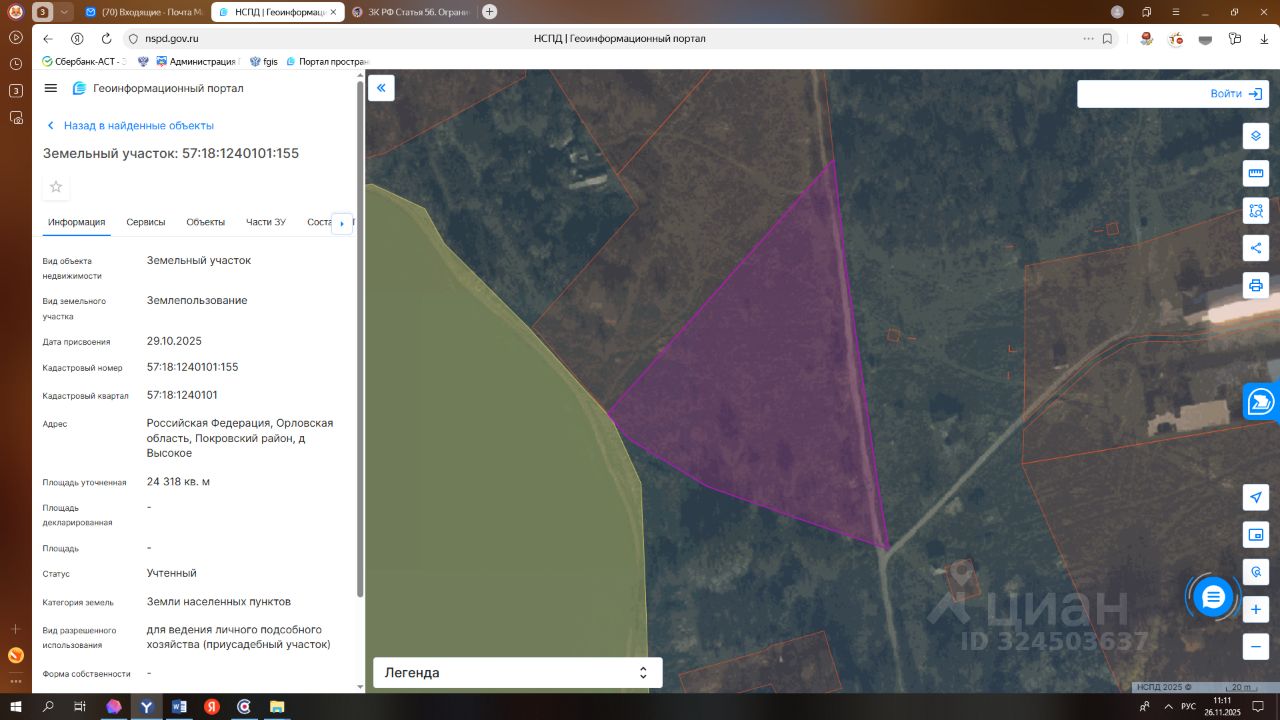Open browser downloads arrow icon
1280x720 pixels.
[1263, 39]
